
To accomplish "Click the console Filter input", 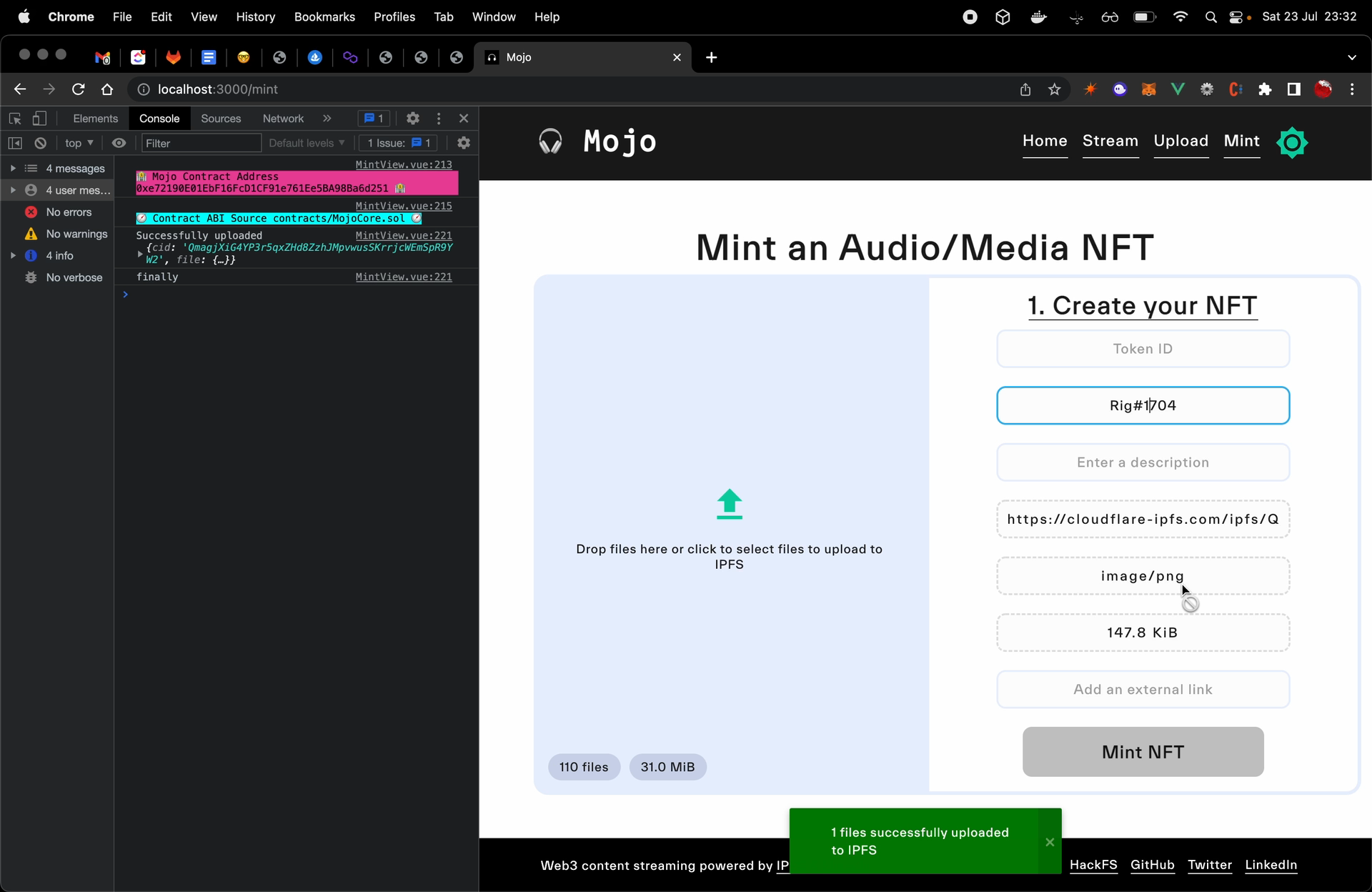I will (x=201, y=143).
